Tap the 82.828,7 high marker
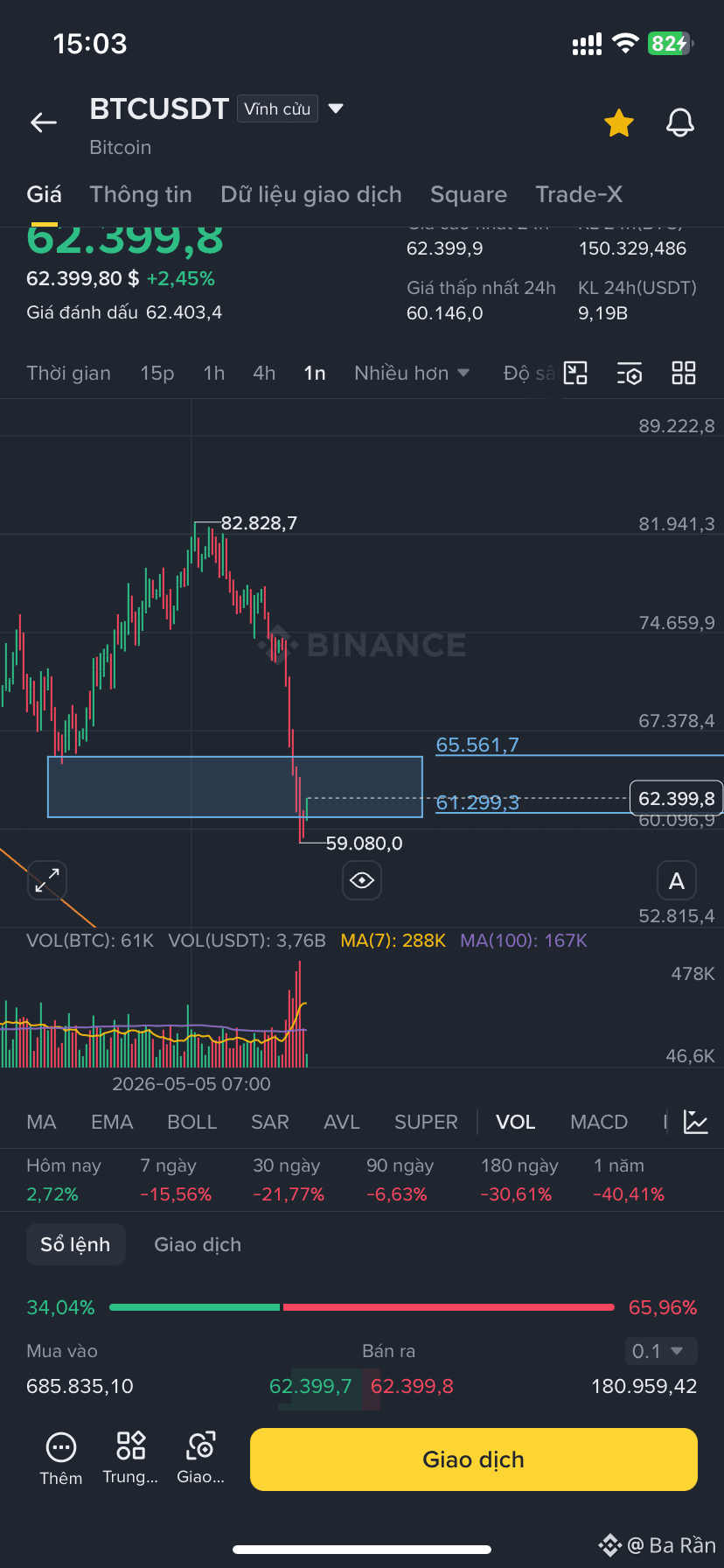The height and width of the screenshot is (1568, 724). 259,523
